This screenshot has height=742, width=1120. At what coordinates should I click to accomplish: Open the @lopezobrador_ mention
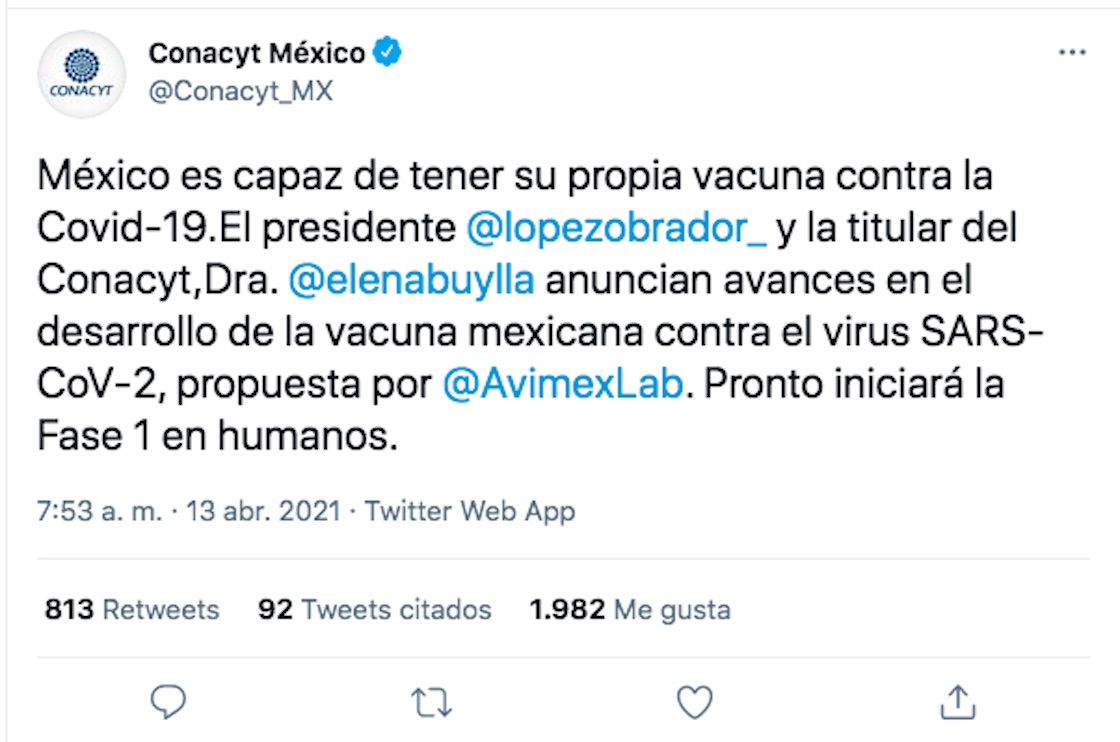[617, 229]
